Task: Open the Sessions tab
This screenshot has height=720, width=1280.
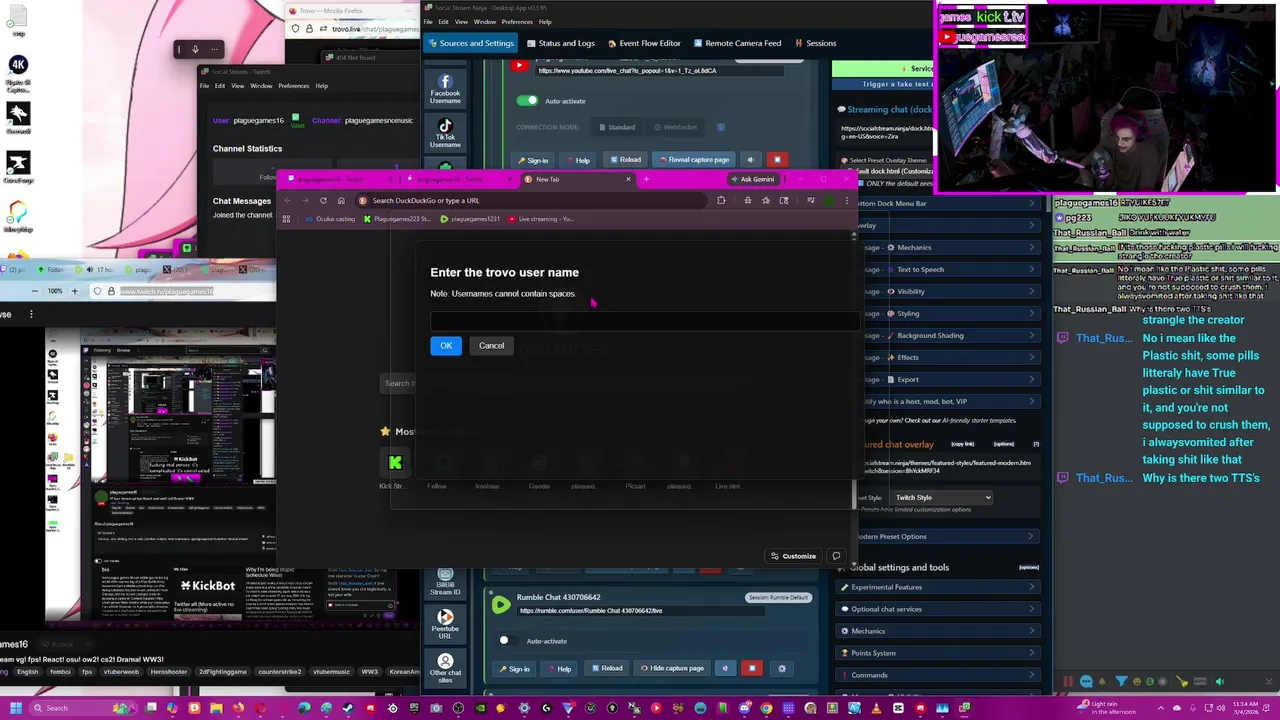Action: point(814,43)
